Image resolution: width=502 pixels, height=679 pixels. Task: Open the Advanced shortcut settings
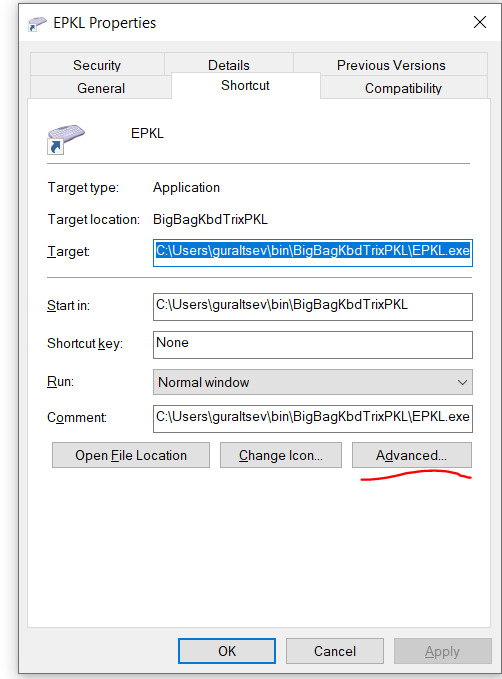click(411, 455)
